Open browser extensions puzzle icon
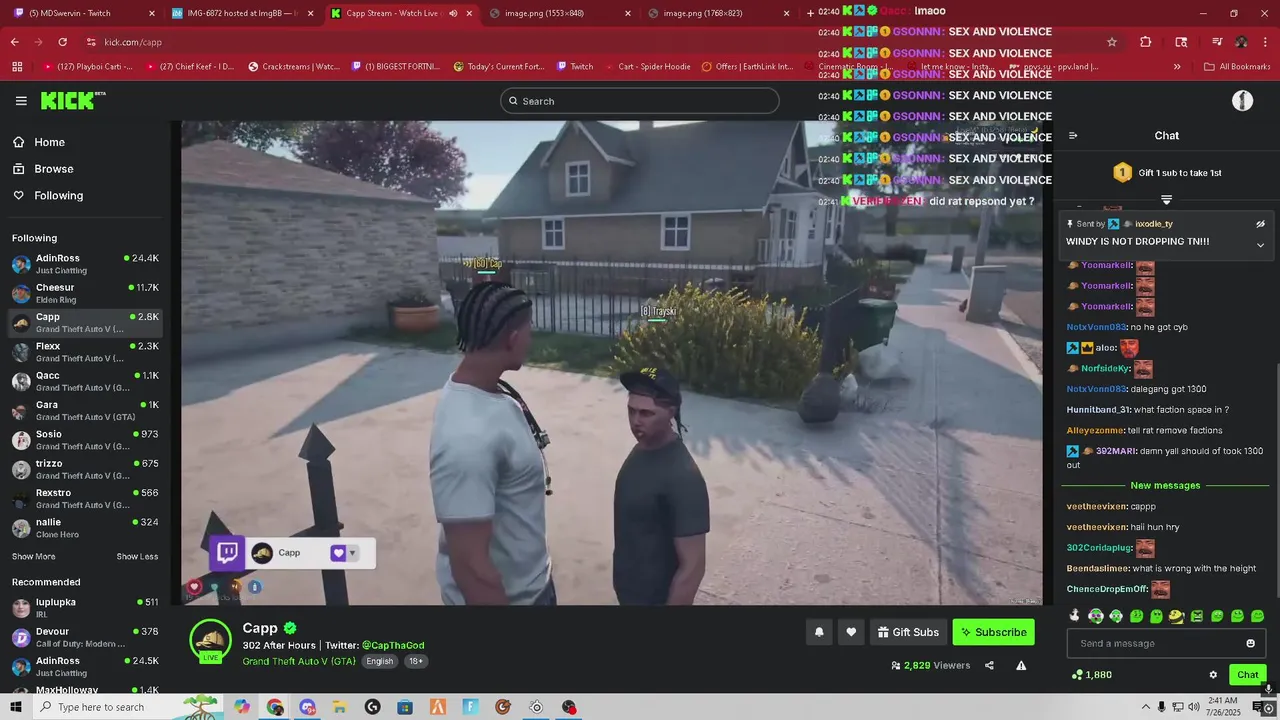The height and width of the screenshot is (720, 1280). [x=1145, y=42]
